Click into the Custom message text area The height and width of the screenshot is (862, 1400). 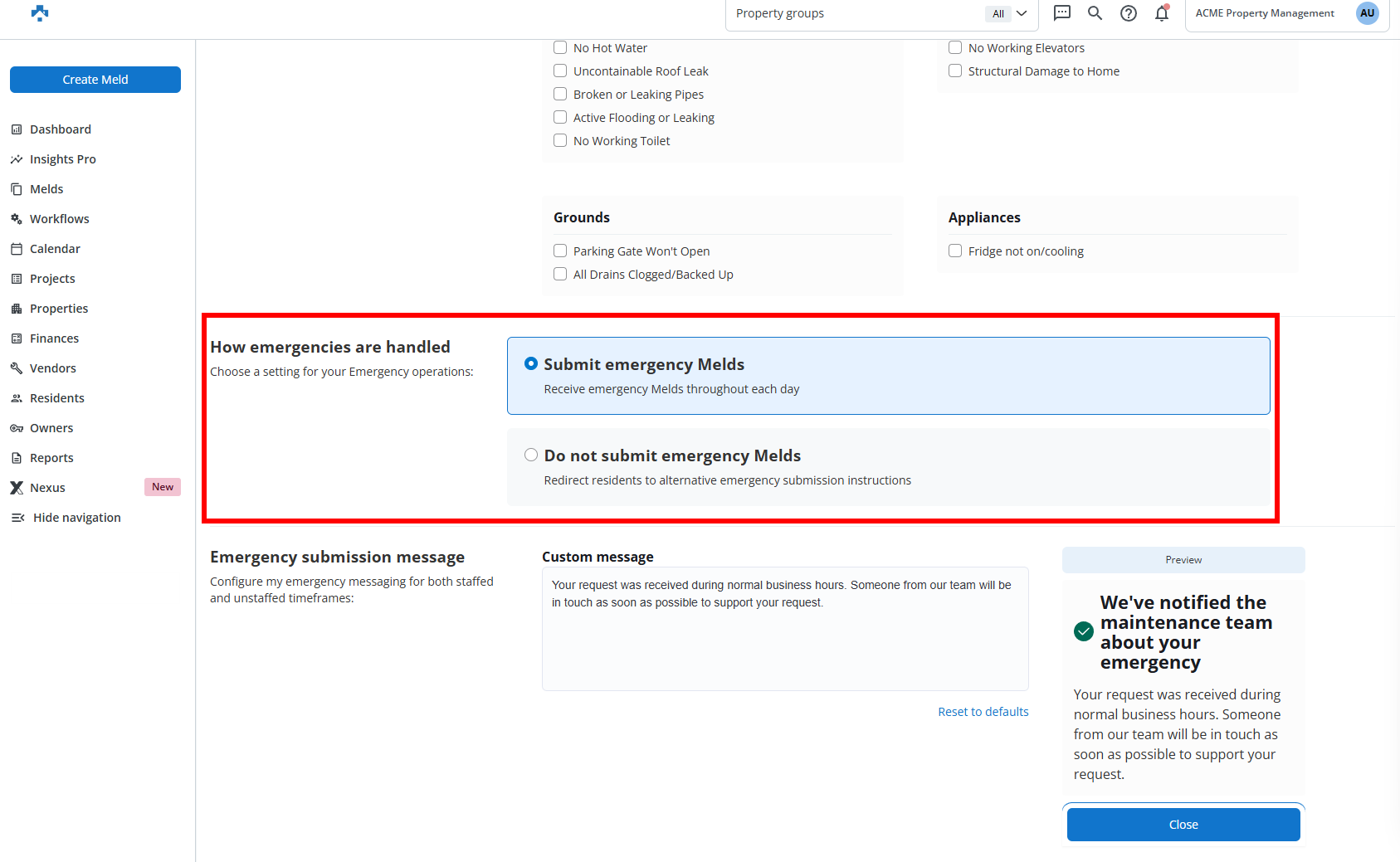784,639
